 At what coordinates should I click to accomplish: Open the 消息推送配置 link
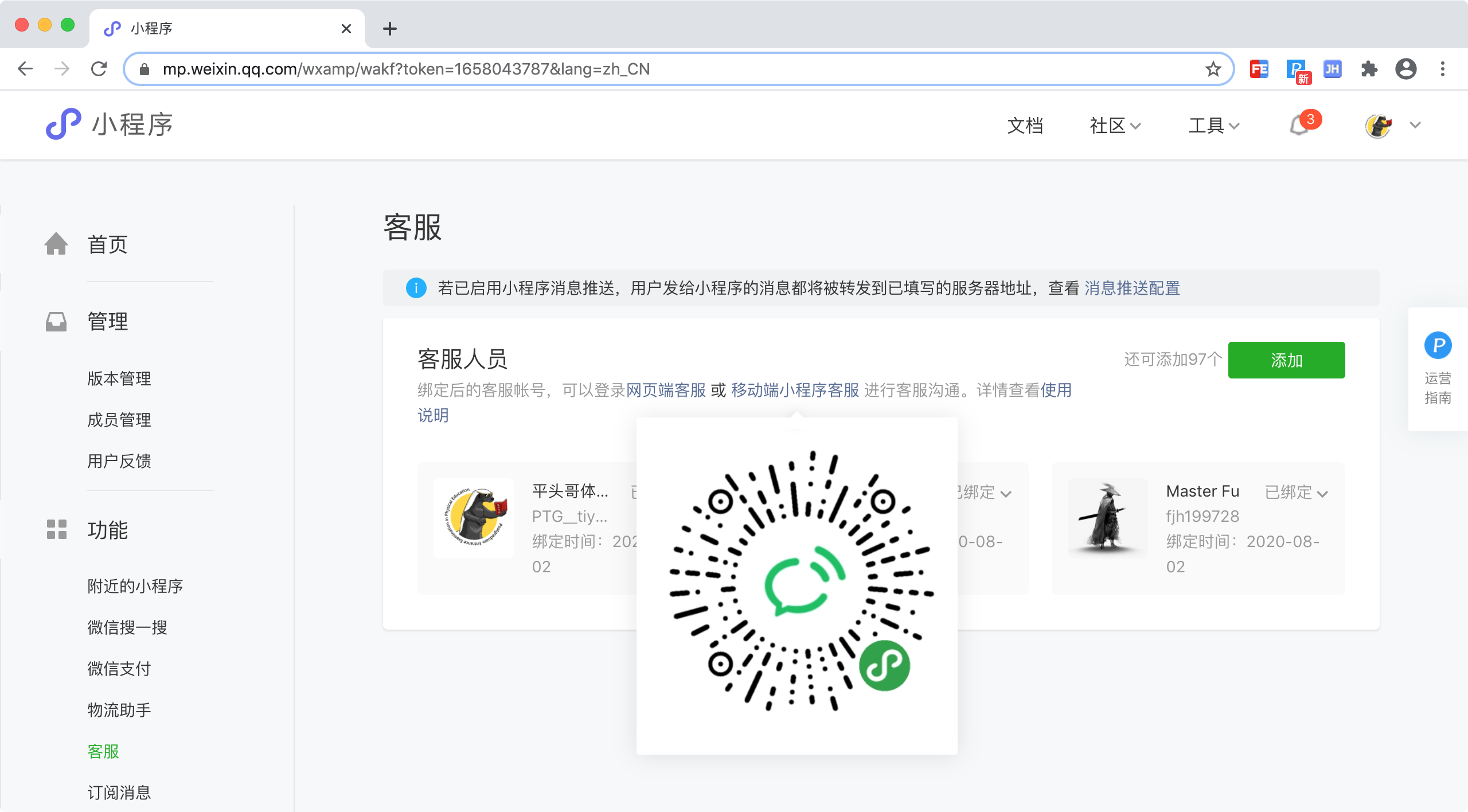point(1132,288)
